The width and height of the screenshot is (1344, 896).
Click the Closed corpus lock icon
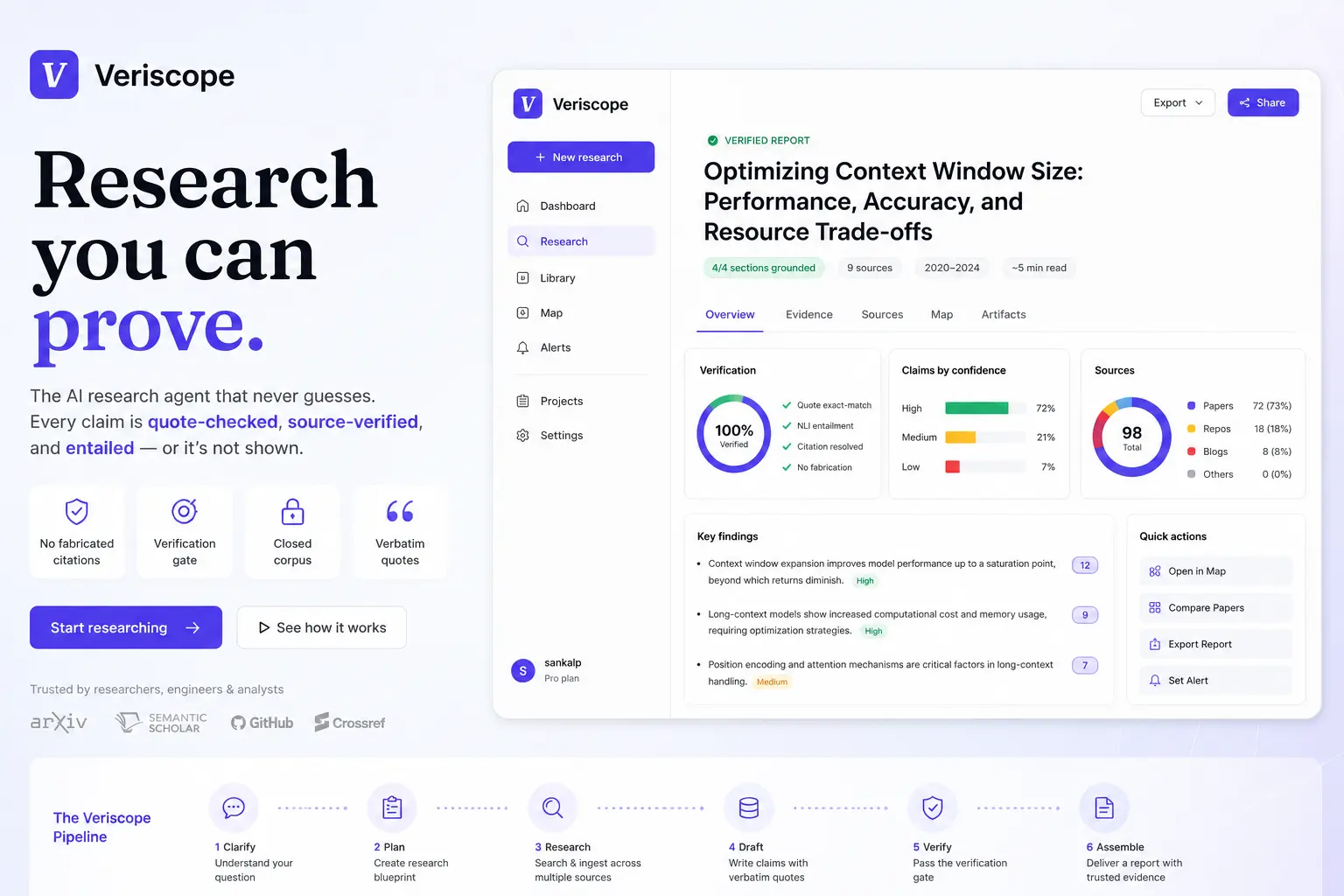(x=292, y=511)
